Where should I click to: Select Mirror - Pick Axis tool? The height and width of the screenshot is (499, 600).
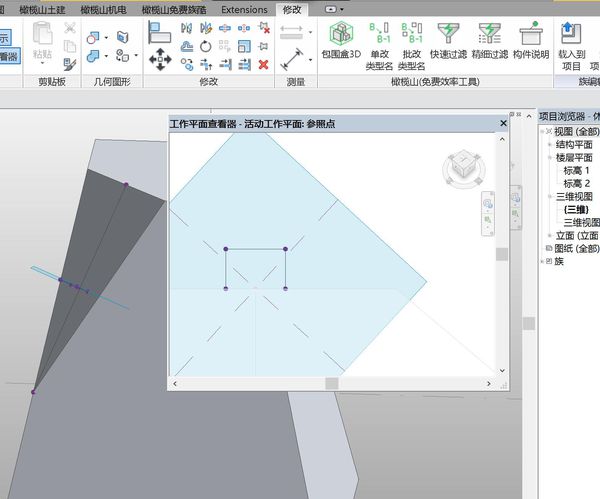point(186,28)
